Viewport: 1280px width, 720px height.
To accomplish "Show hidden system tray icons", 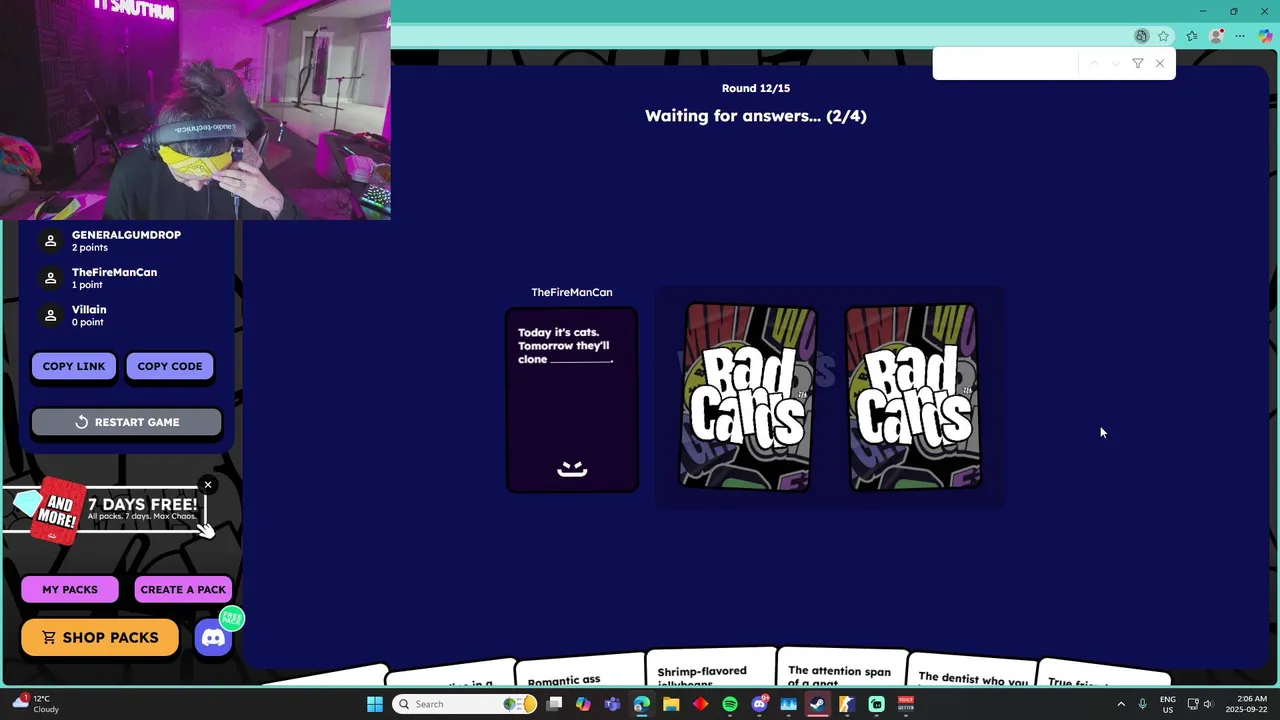I will click(x=1121, y=704).
